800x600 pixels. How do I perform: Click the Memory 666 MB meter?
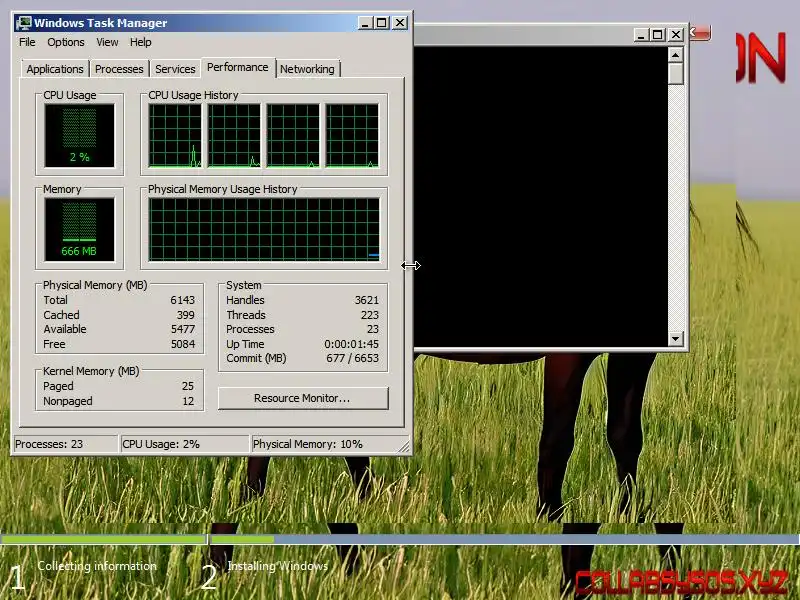coord(79,230)
